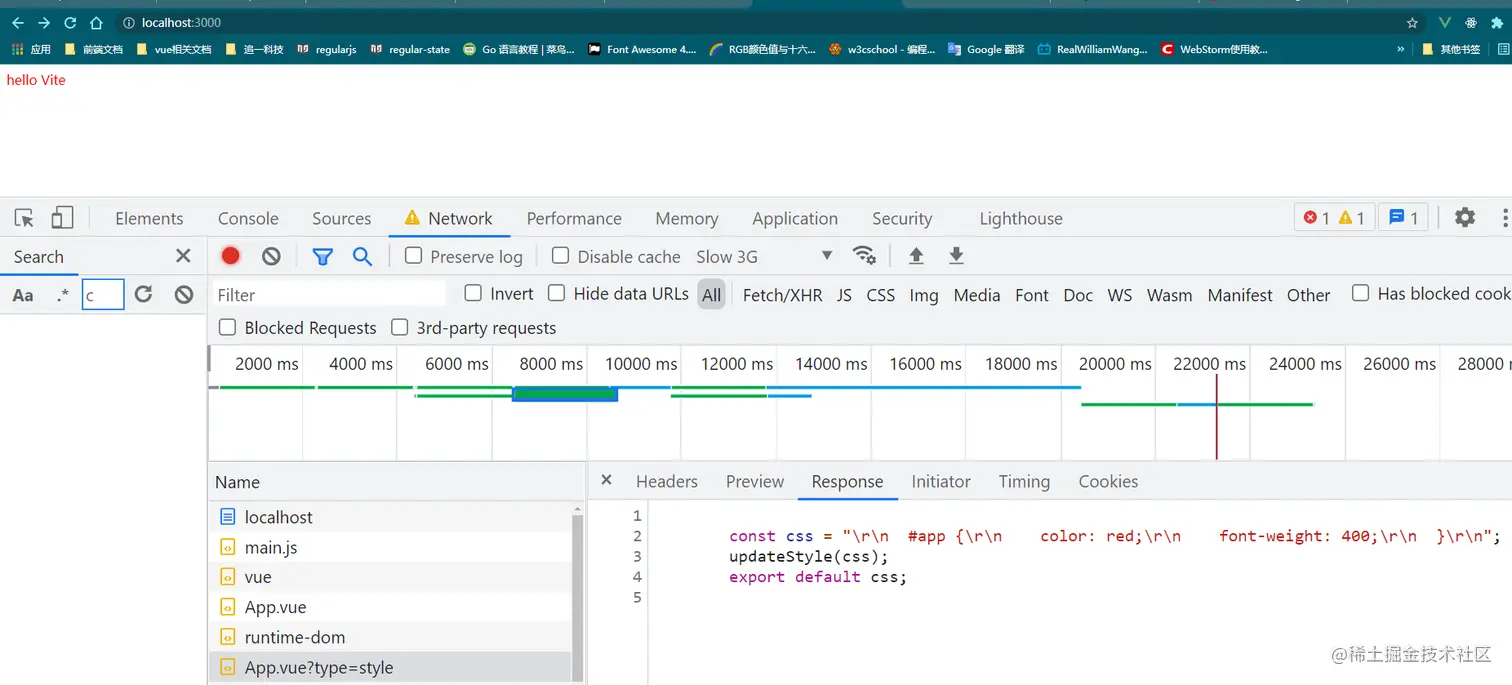1512x685 pixels.
Task: Open browser home page
Action: pos(96,22)
